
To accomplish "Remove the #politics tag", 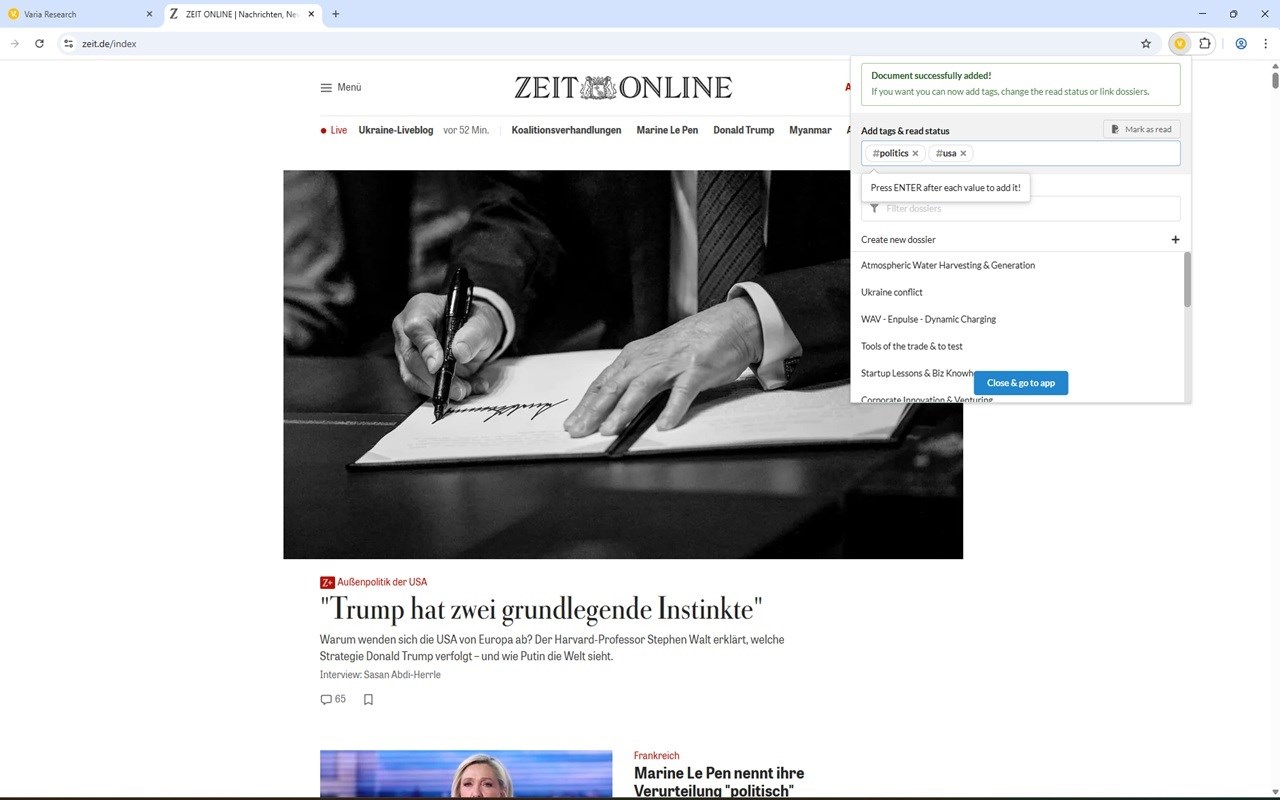I will [x=915, y=153].
